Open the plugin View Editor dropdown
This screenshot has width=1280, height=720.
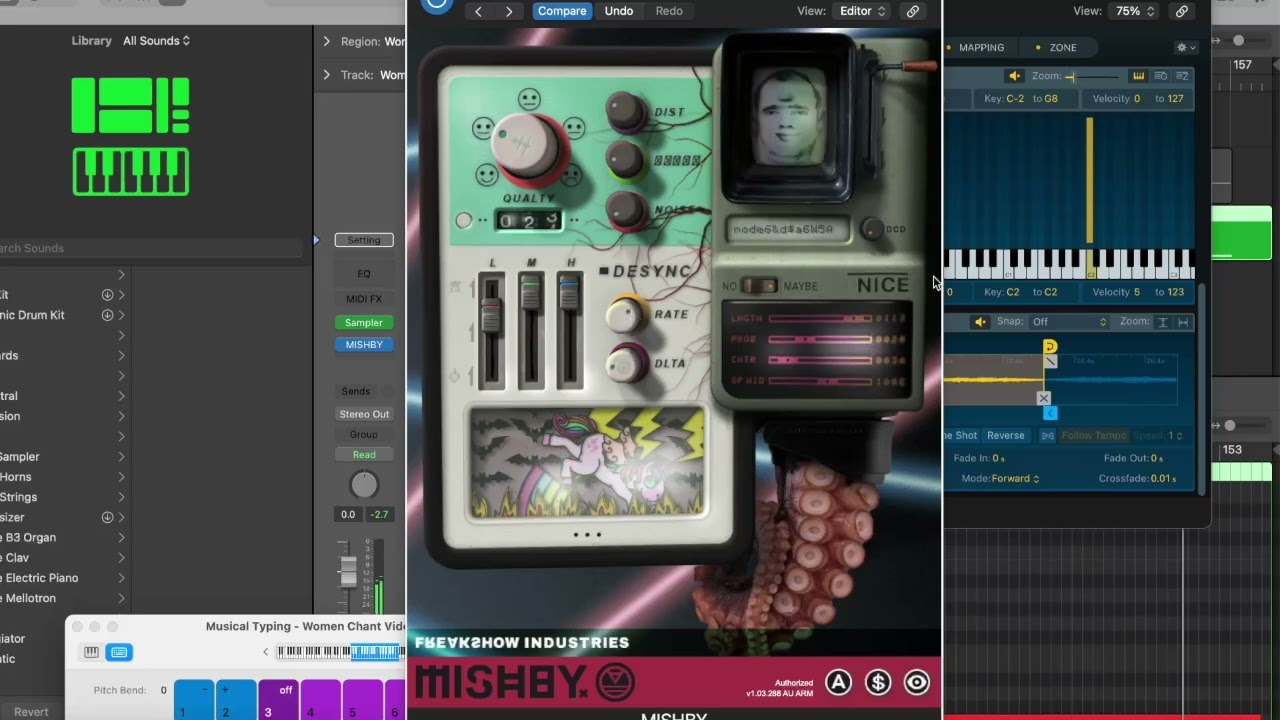point(862,11)
